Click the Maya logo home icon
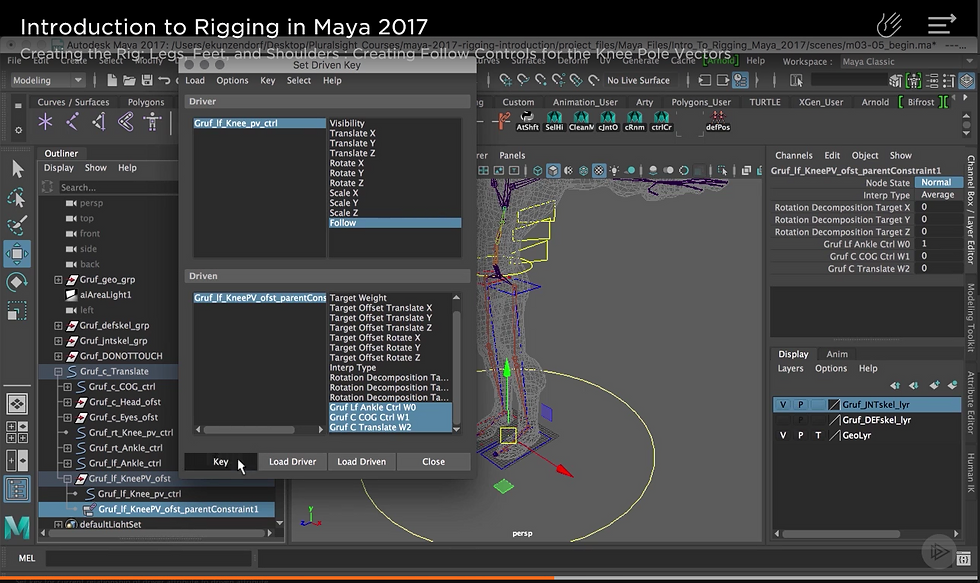 coord(17,527)
